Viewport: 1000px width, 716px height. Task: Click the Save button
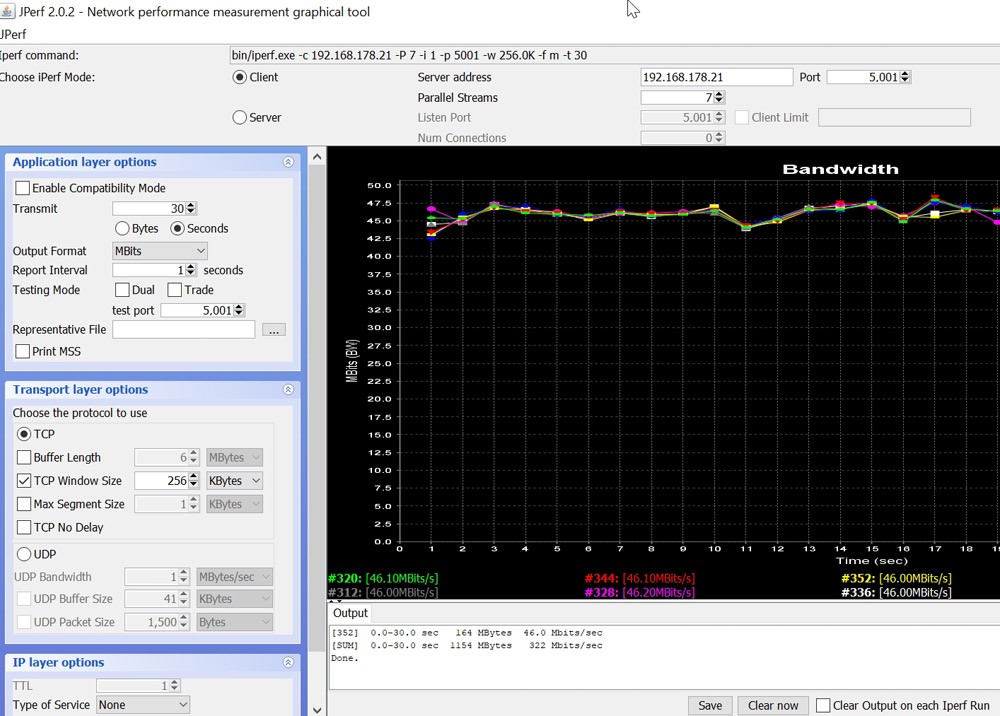(x=710, y=705)
